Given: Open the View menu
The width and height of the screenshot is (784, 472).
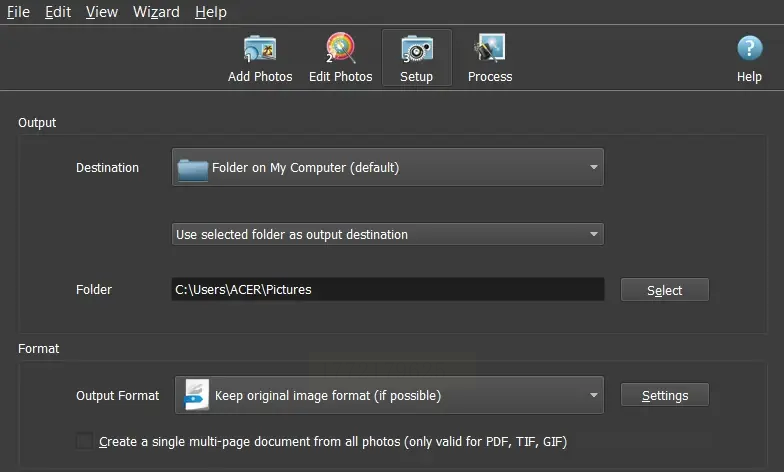Looking at the screenshot, I should 102,12.
